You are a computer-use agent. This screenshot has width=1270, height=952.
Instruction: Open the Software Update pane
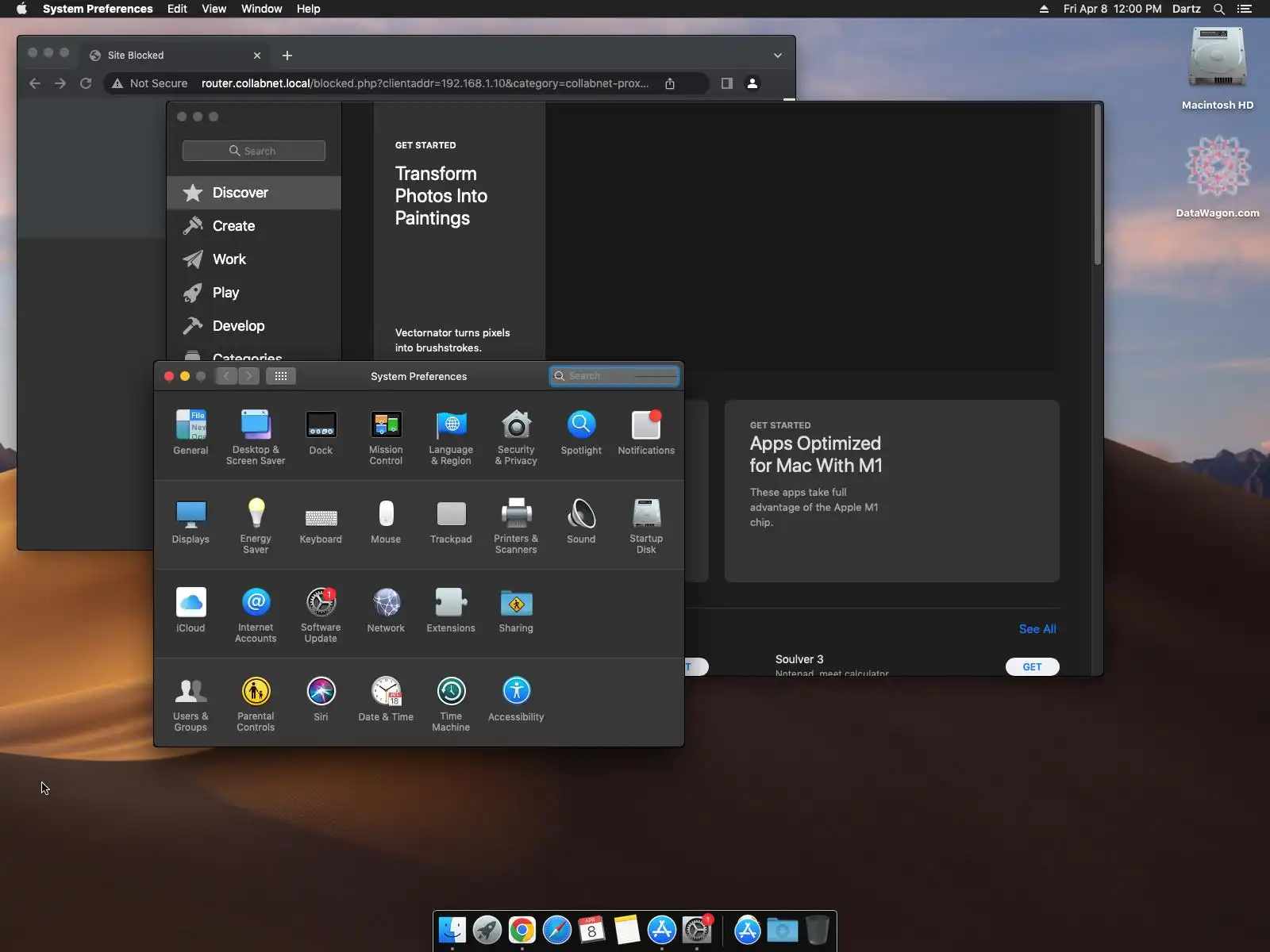[321, 615]
